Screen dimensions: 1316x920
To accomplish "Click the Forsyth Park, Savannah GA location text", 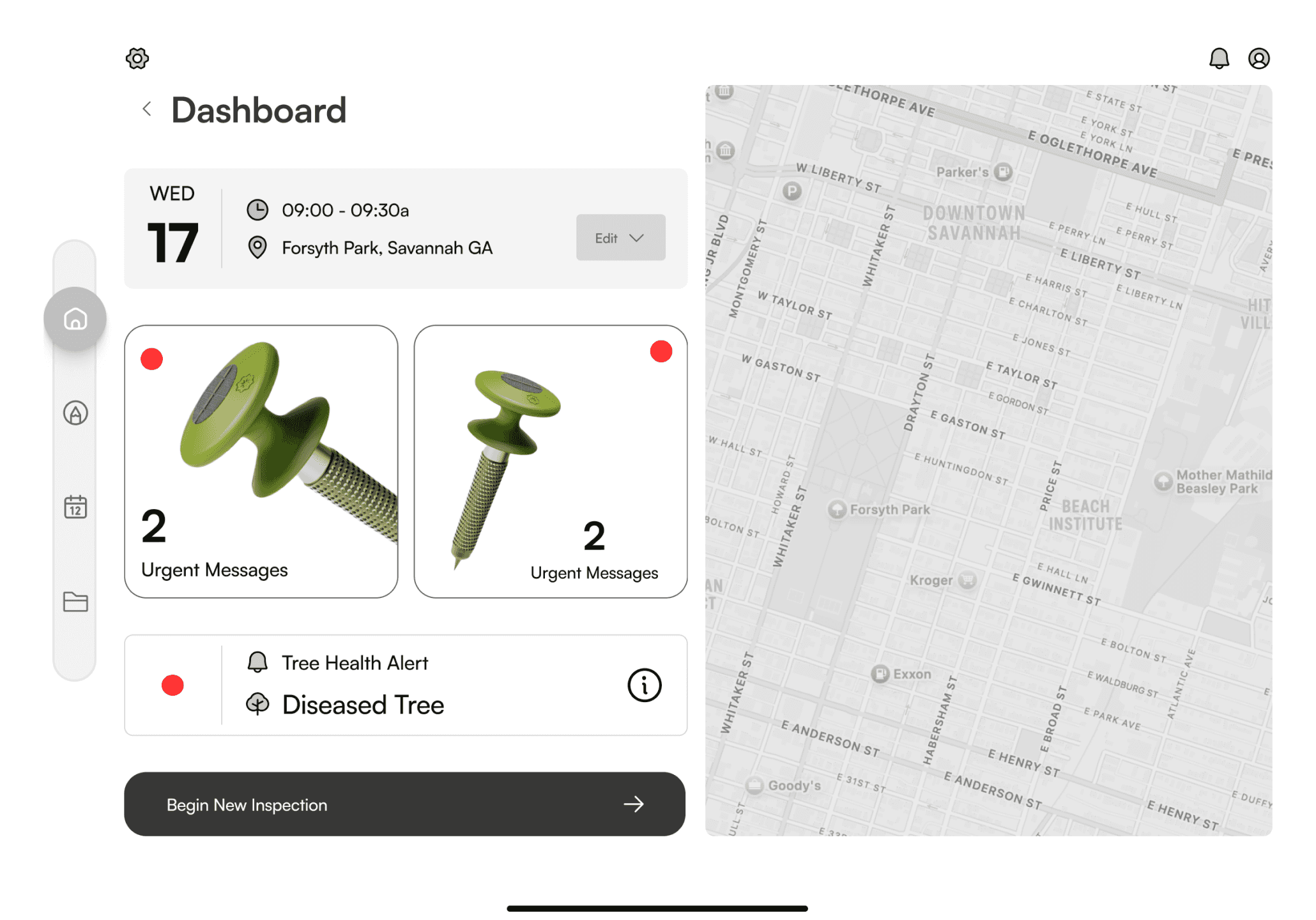I will point(387,248).
